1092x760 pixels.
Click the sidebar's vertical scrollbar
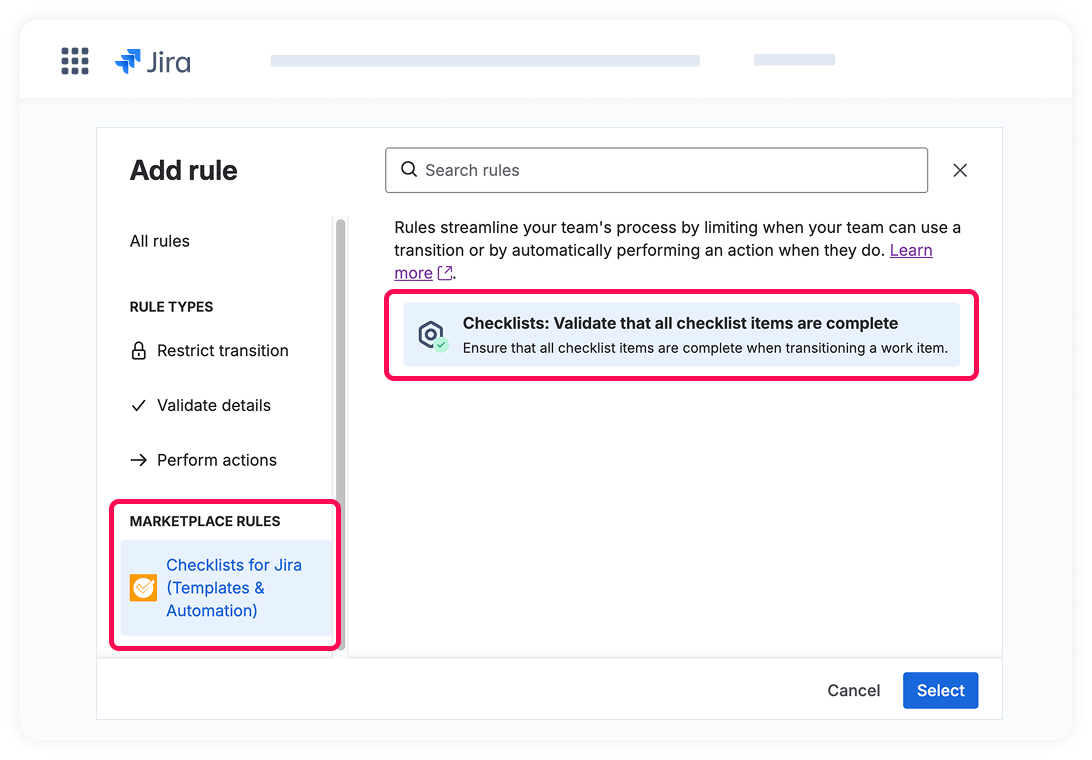click(x=341, y=400)
